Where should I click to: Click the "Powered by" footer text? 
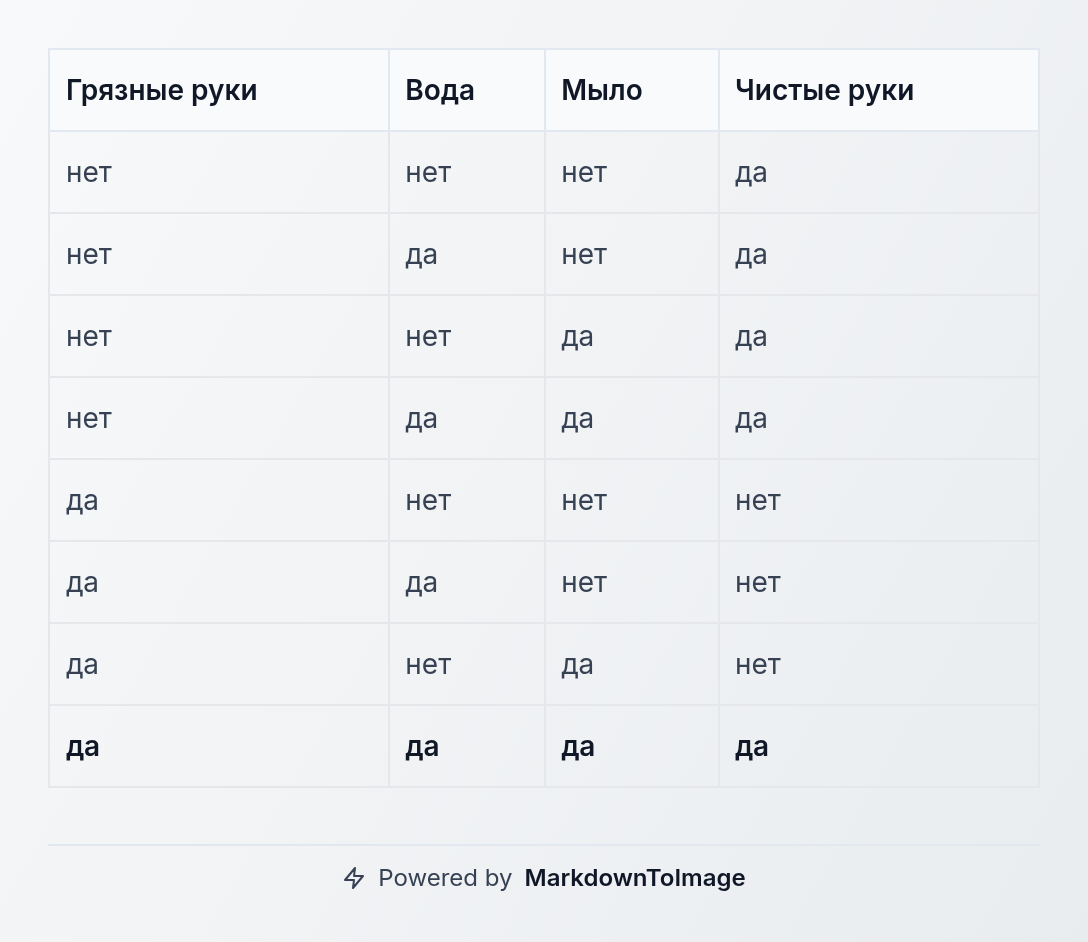tap(445, 878)
